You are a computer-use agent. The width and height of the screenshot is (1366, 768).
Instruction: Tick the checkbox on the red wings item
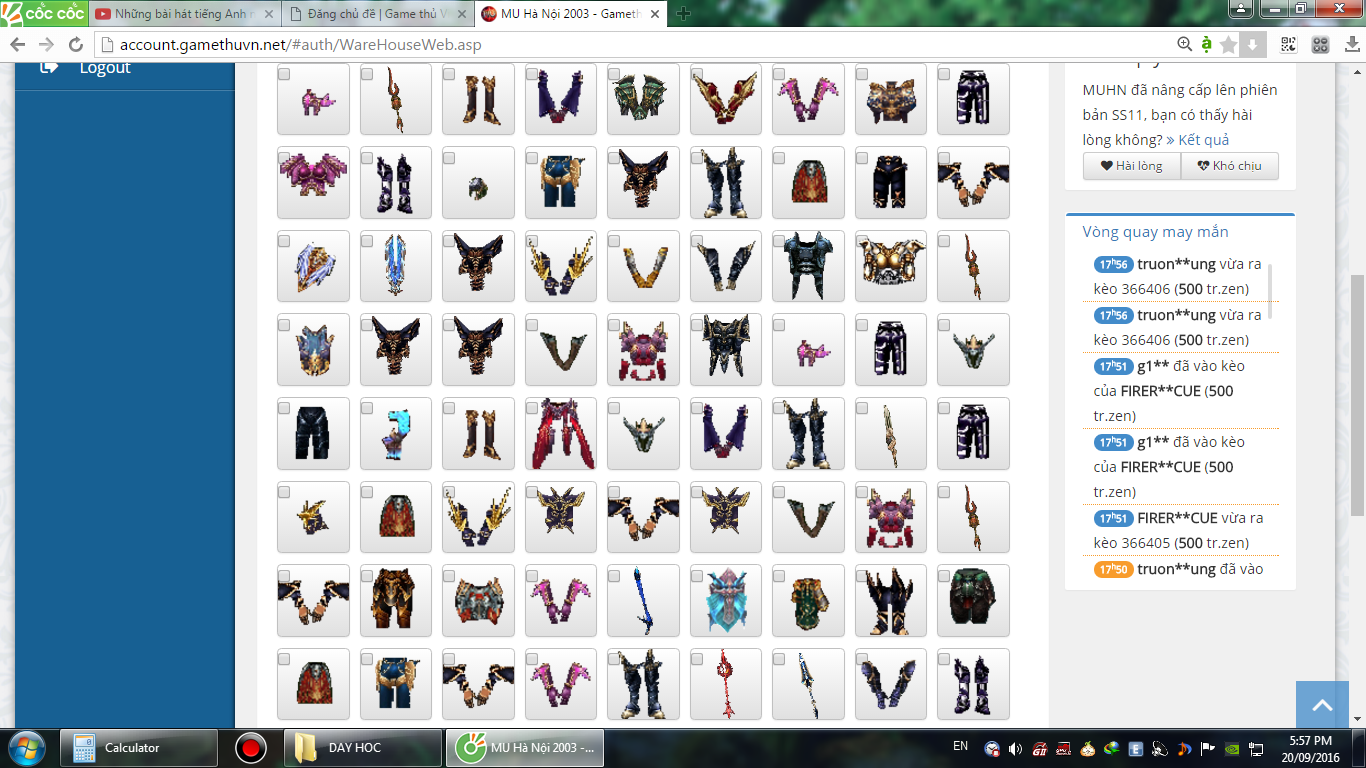[532, 408]
